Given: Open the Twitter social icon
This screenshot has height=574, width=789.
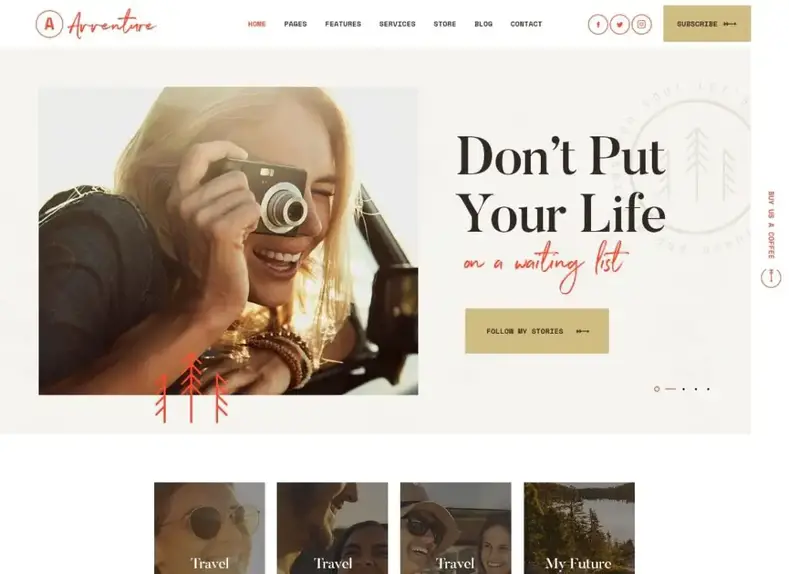Looking at the screenshot, I should [x=619, y=24].
